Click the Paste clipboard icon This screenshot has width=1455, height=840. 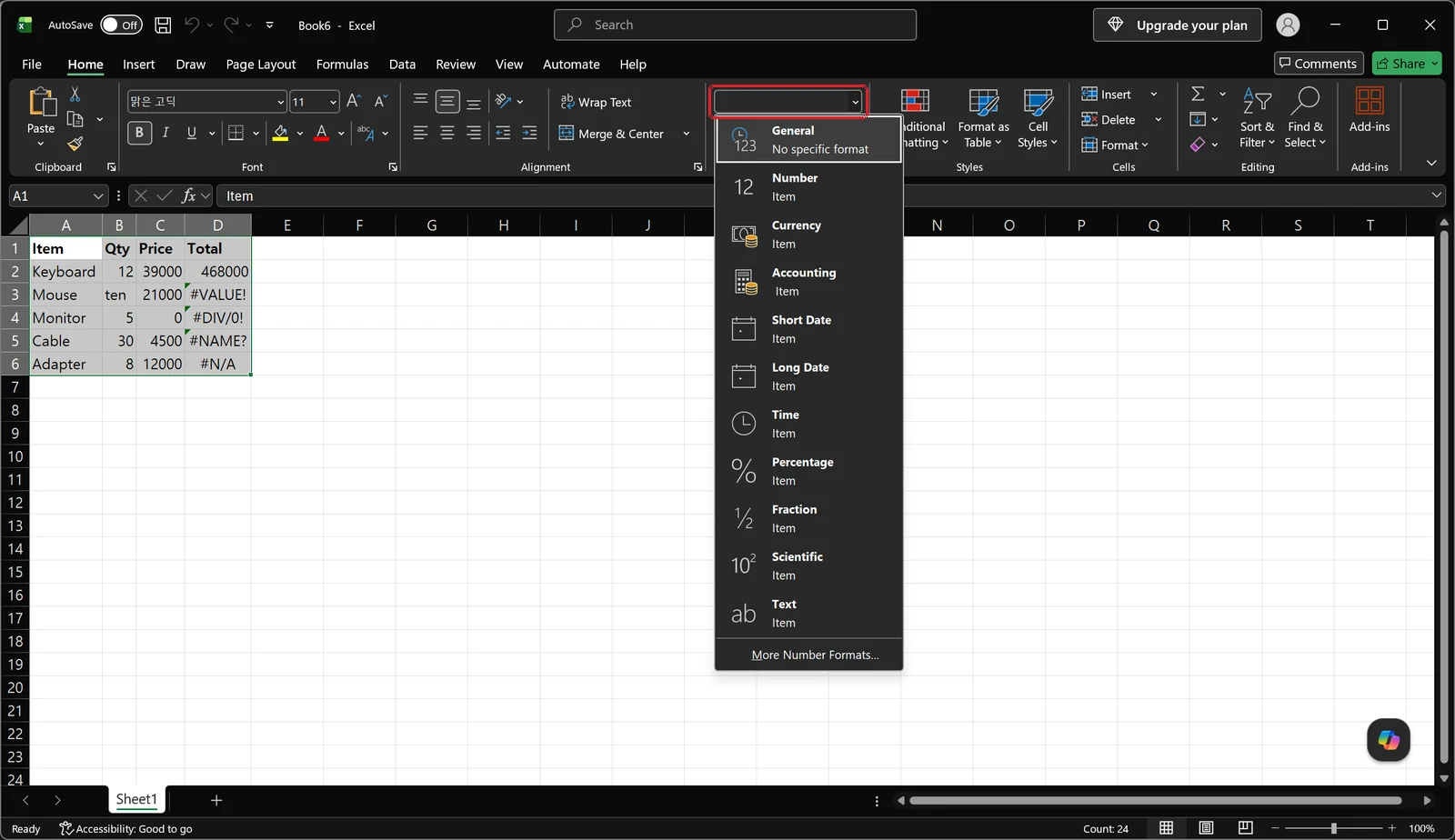point(42,102)
